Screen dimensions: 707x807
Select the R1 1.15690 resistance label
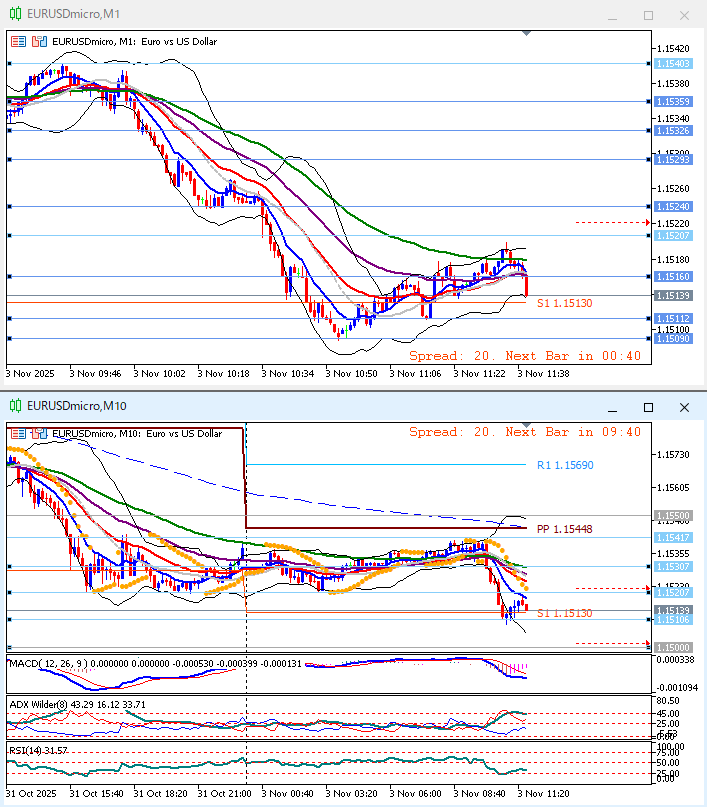pyautogui.click(x=564, y=465)
